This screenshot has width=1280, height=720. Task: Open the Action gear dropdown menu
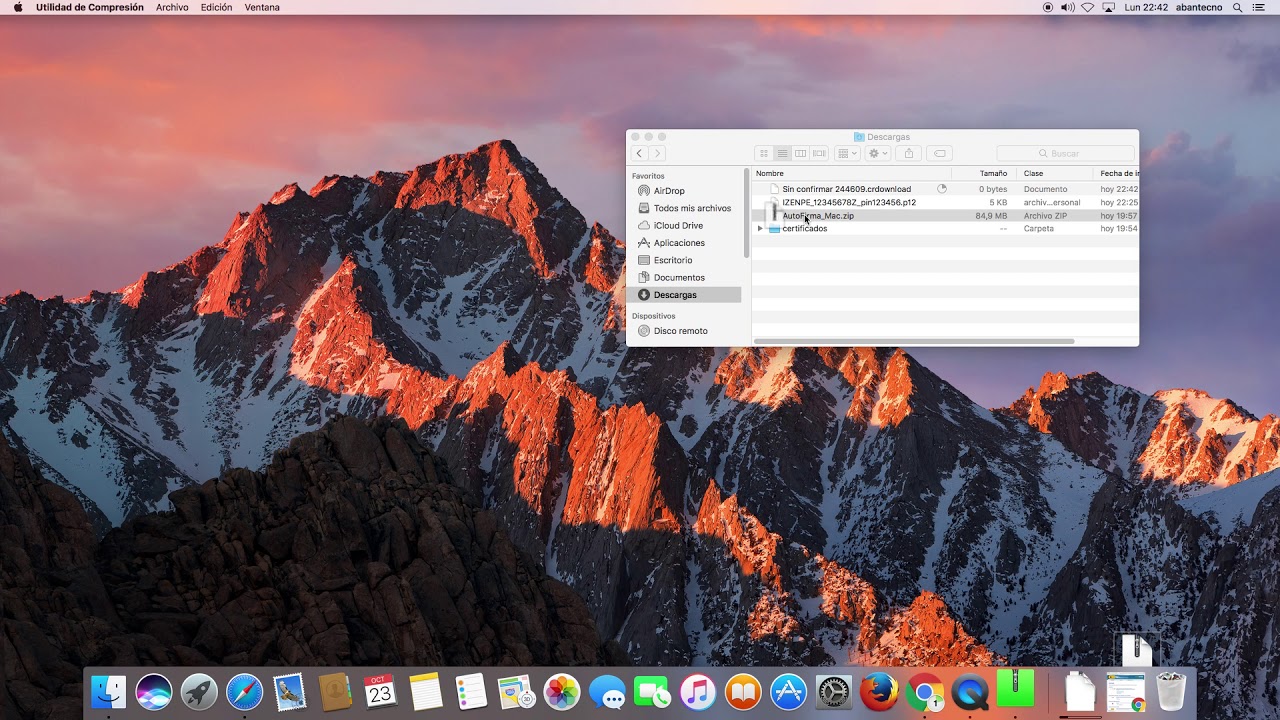878,153
